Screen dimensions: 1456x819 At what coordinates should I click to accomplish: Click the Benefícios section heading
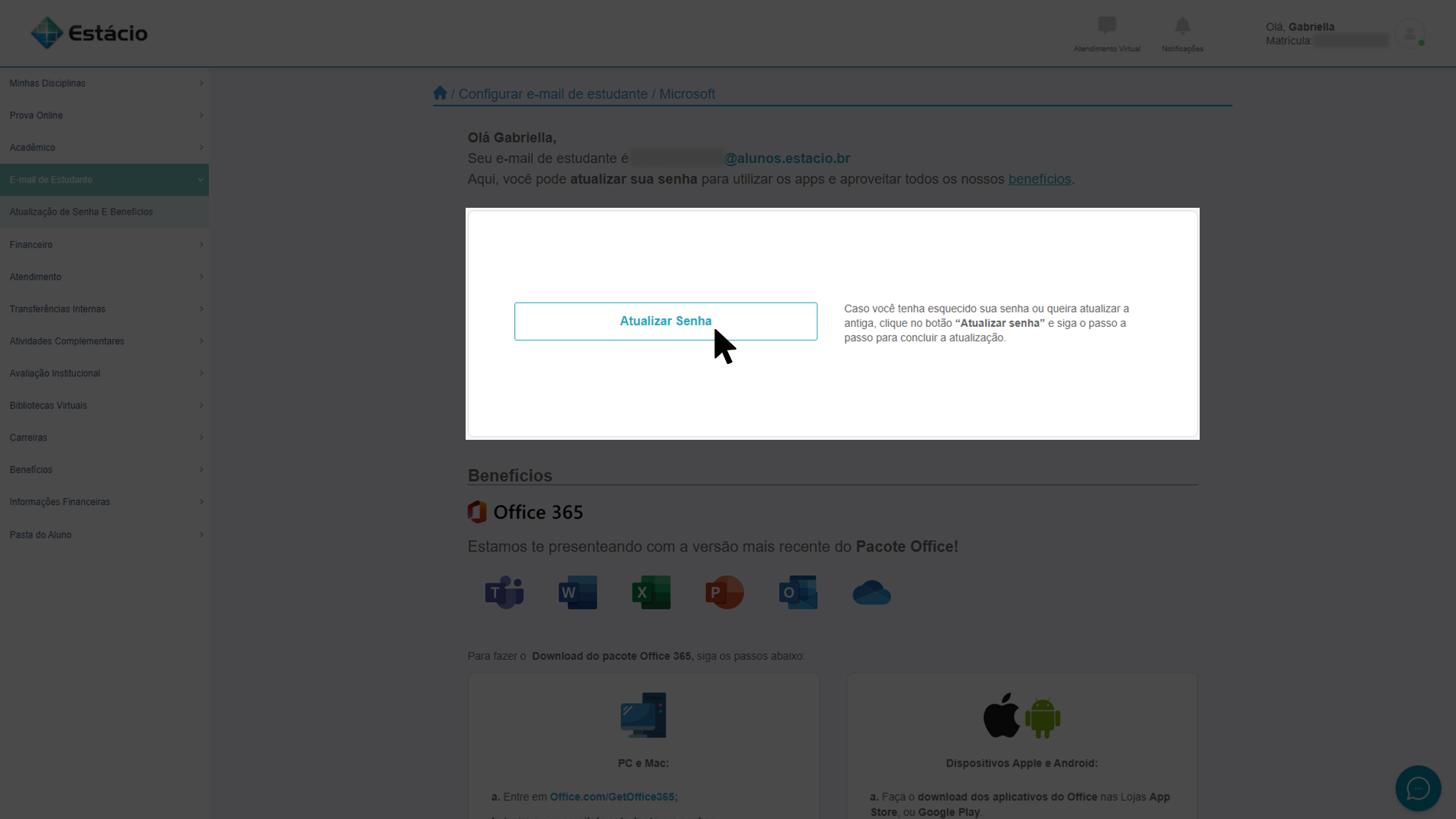[x=510, y=475]
